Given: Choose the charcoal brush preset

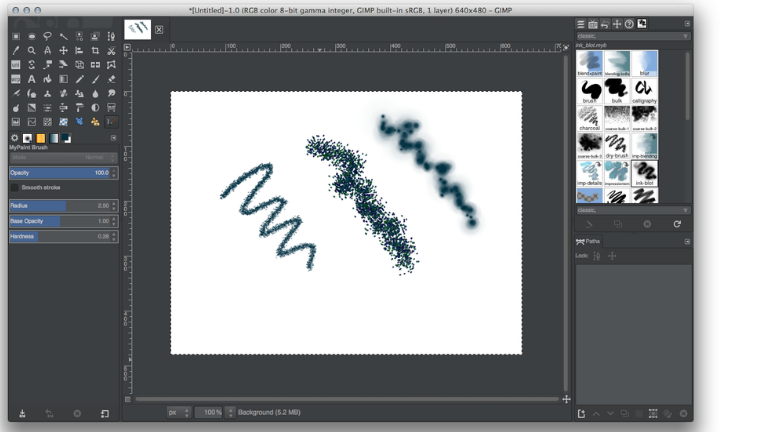Looking at the screenshot, I should 589,119.
